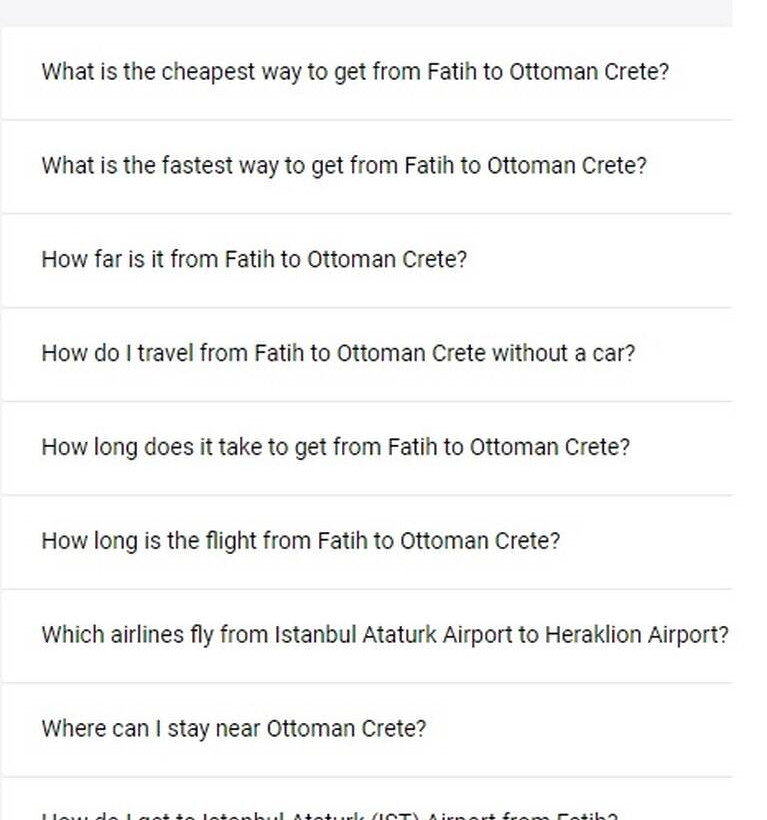Open 'How far is it from Fatih' question

click(254, 260)
